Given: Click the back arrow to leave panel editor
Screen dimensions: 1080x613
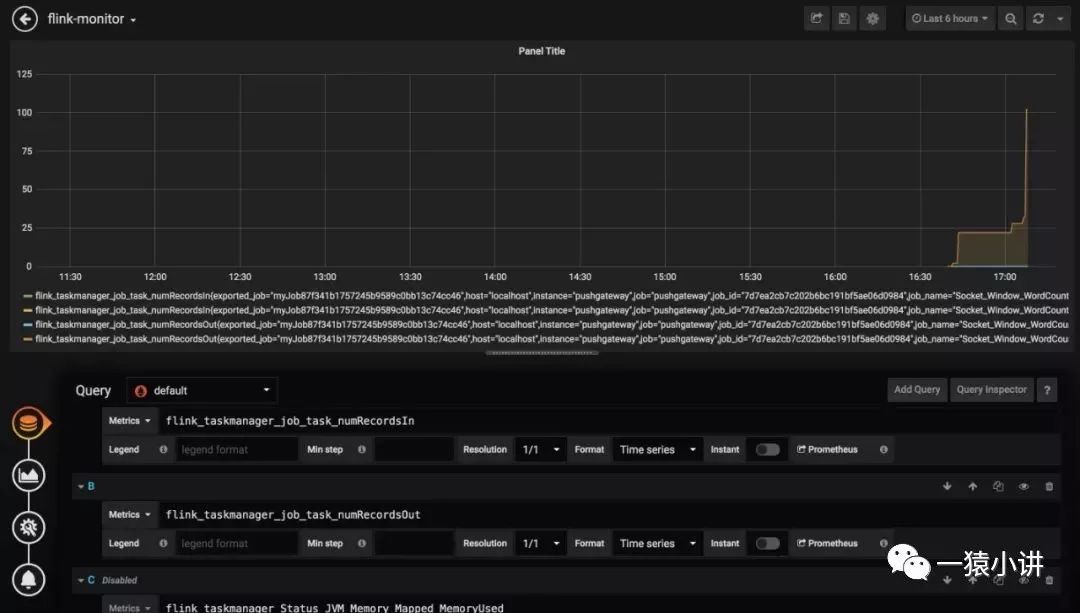Looking at the screenshot, I should click(24, 19).
